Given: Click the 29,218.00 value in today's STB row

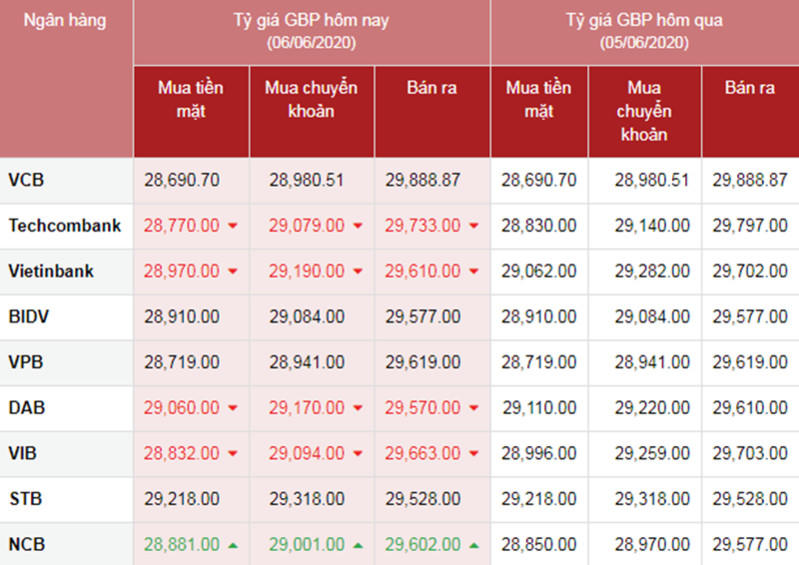Looking at the screenshot, I should (182, 499).
